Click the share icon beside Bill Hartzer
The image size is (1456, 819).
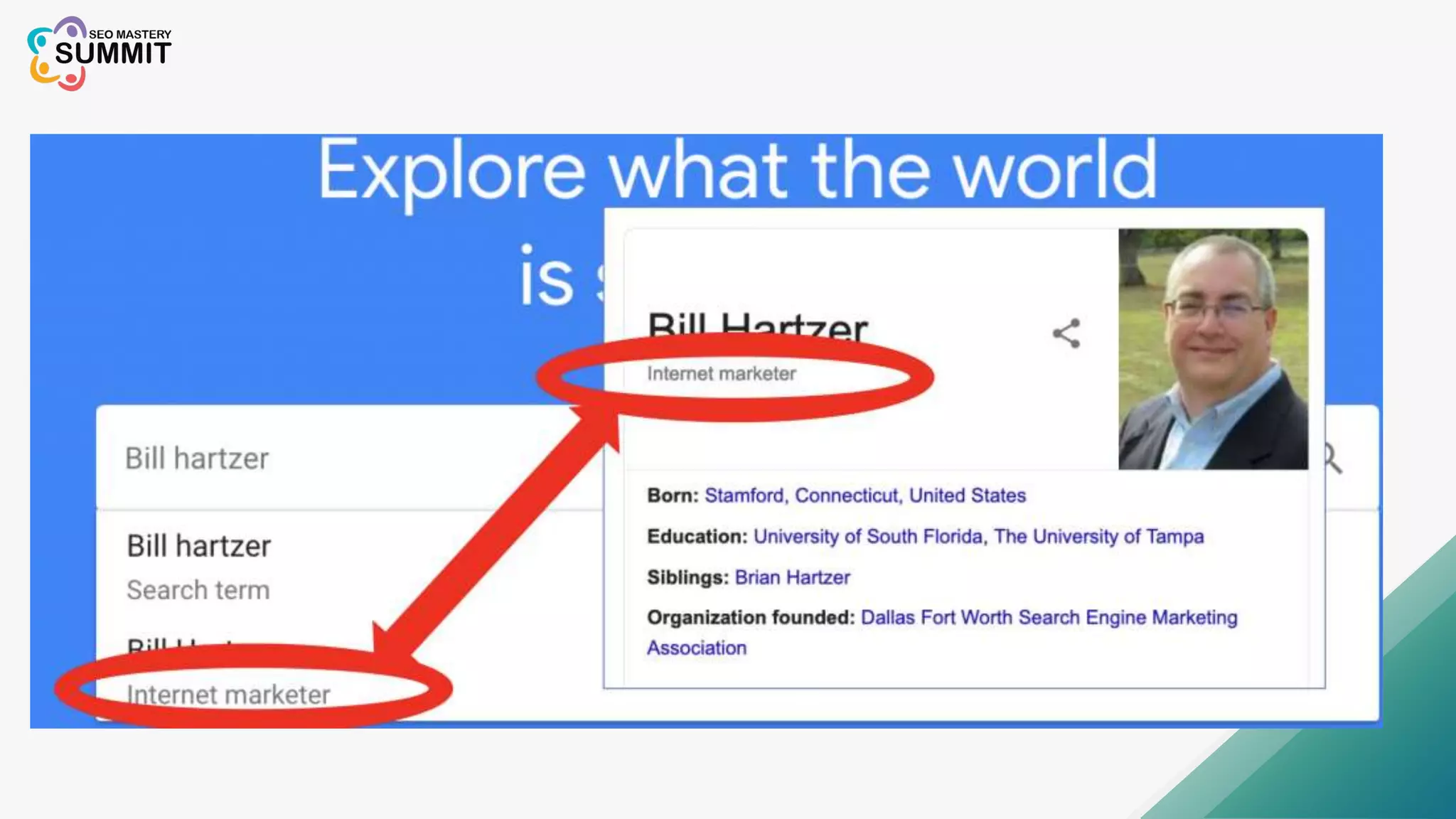click(1066, 333)
